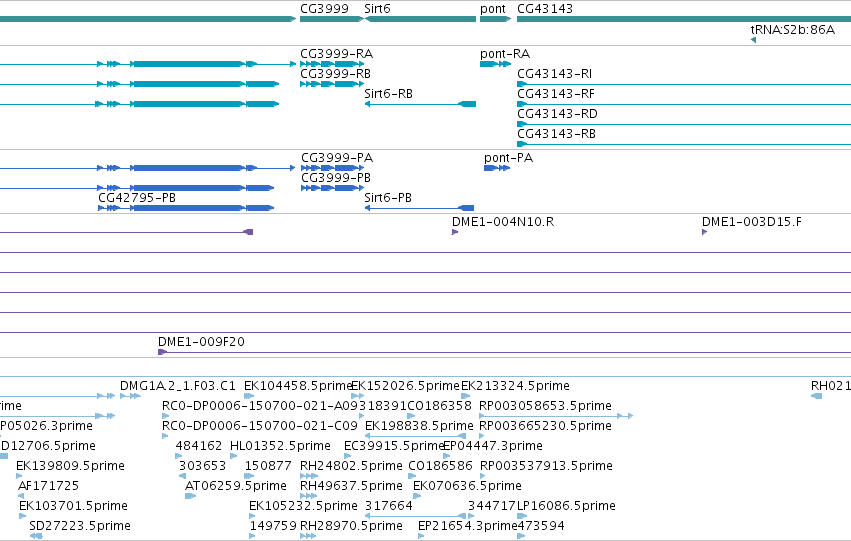Click the DMG1A.2_1.F03.C1 EST label
The width and height of the screenshot is (851, 541).
tap(178, 386)
